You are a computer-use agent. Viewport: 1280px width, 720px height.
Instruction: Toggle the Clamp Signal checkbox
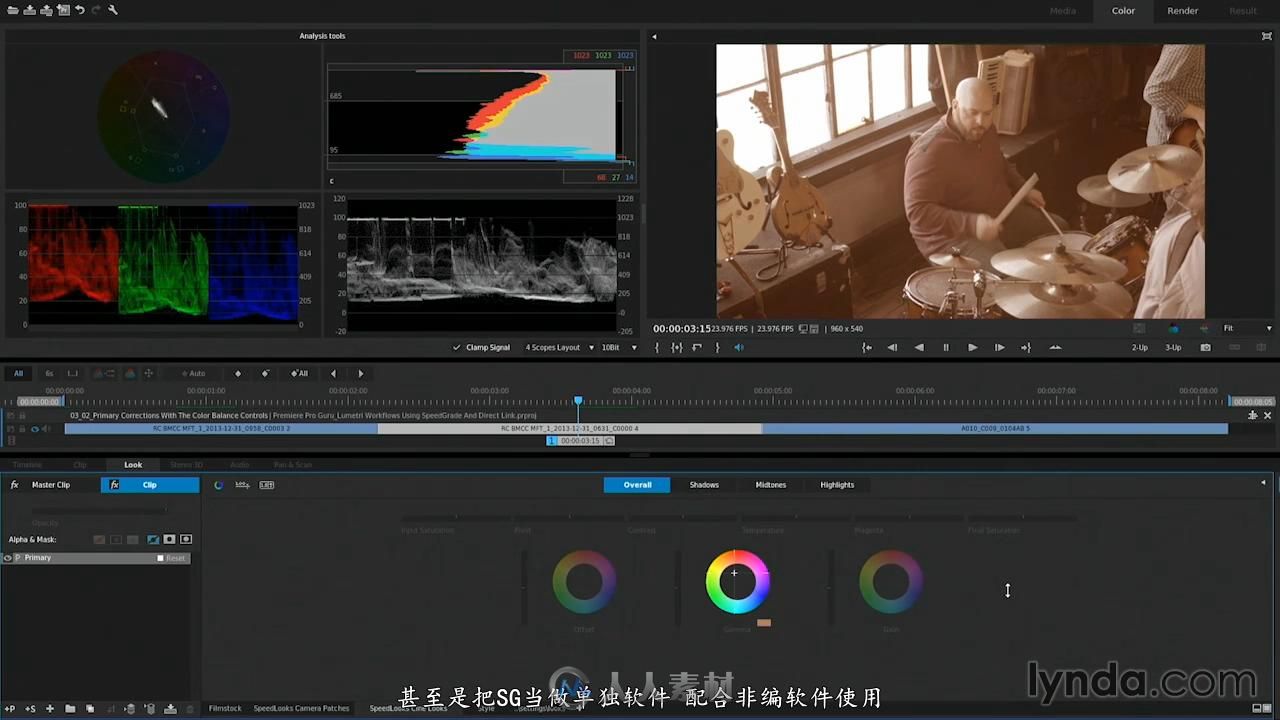(457, 347)
